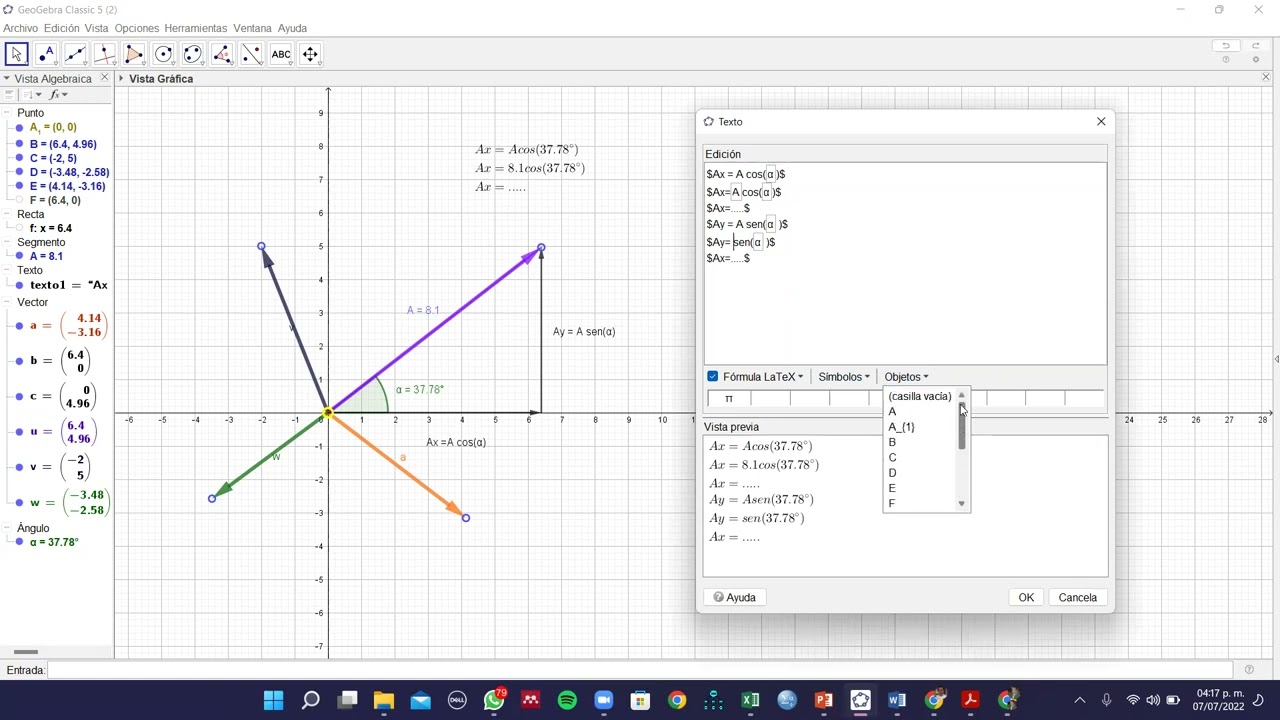Click Cancela in the Texto dialog

click(x=1078, y=597)
